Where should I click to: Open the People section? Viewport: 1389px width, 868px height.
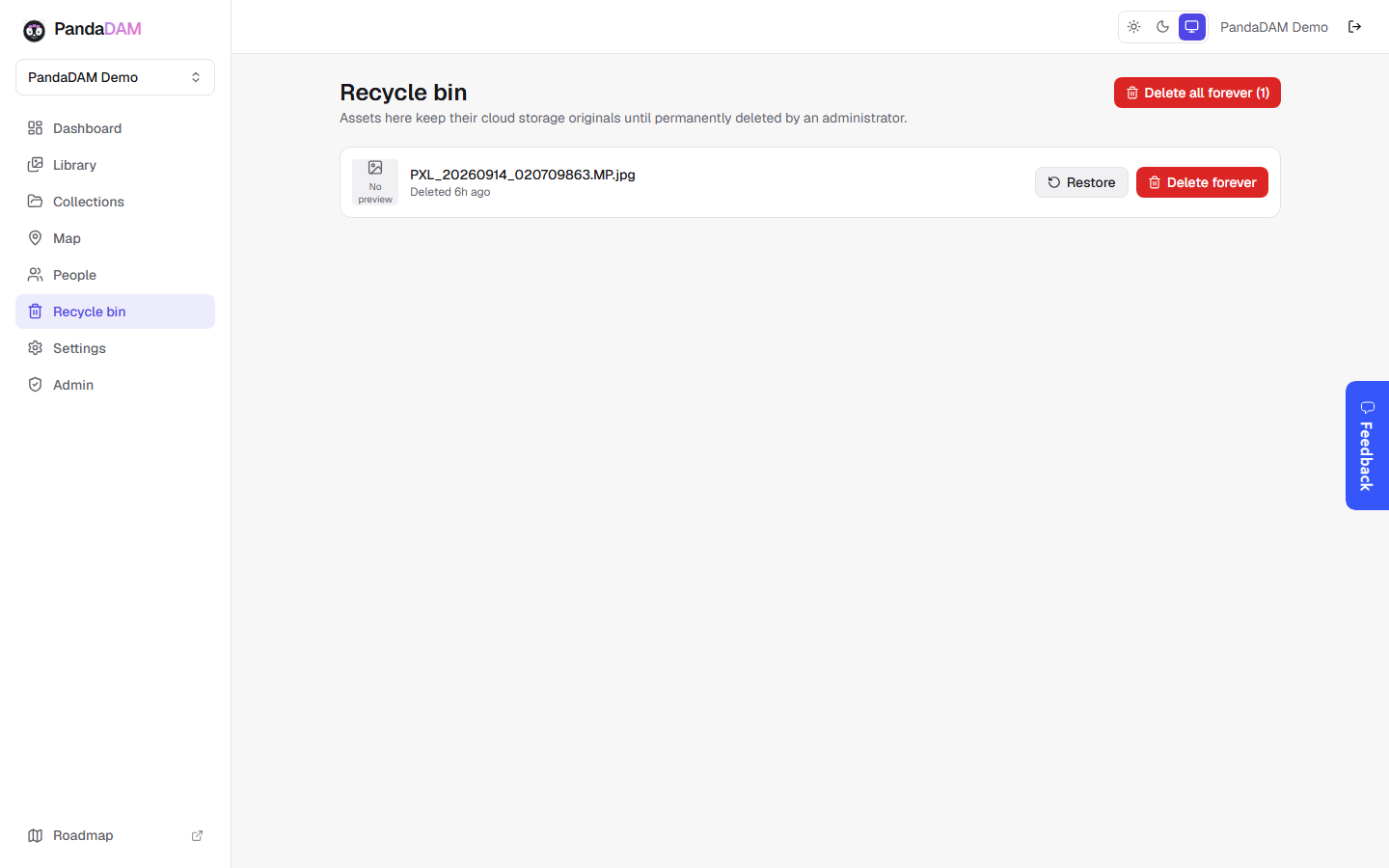click(115, 275)
